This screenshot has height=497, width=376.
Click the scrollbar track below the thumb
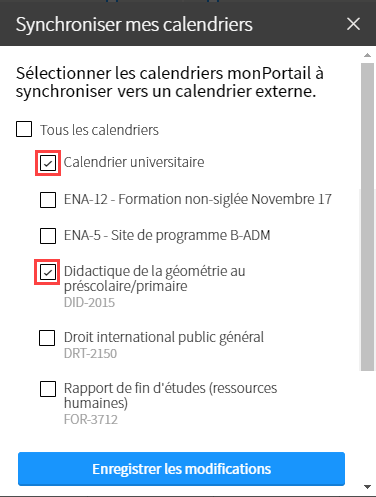367,427
